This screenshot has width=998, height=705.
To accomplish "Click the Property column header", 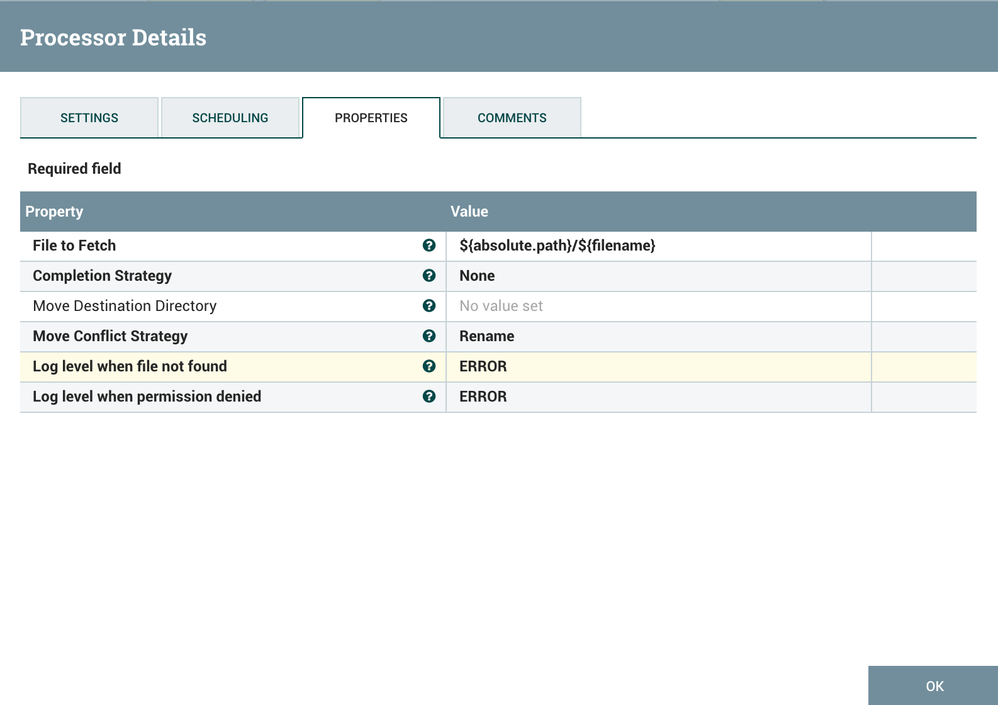I will (x=54, y=212).
